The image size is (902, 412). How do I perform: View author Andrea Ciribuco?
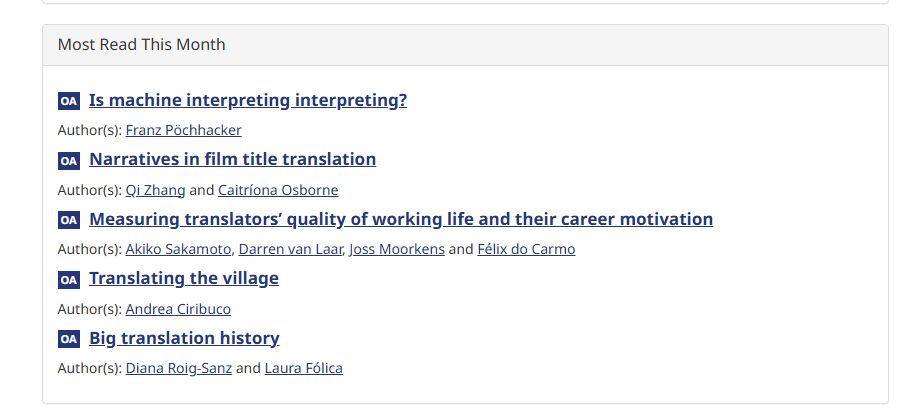pyautogui.click(x=178, y=309)
